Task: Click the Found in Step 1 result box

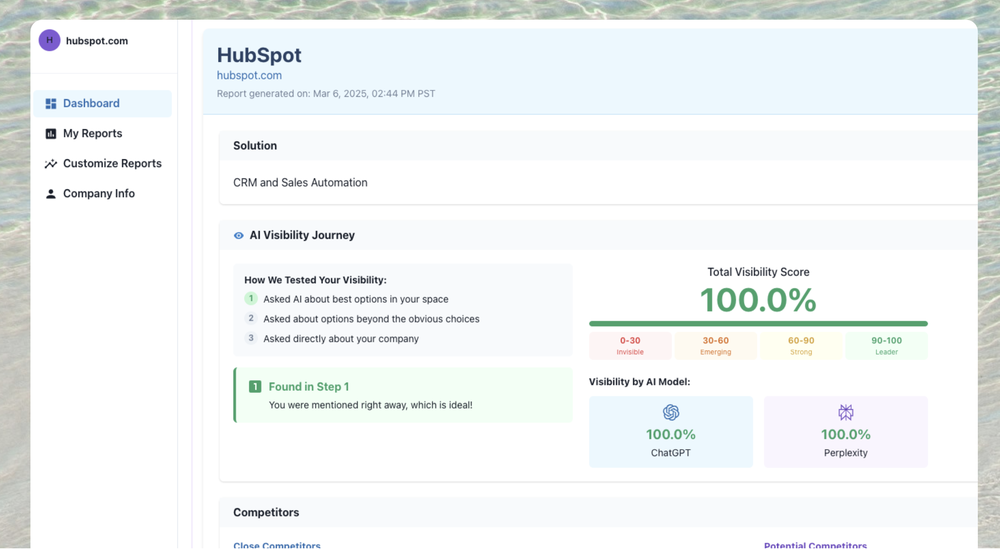Action: point(404,395)
